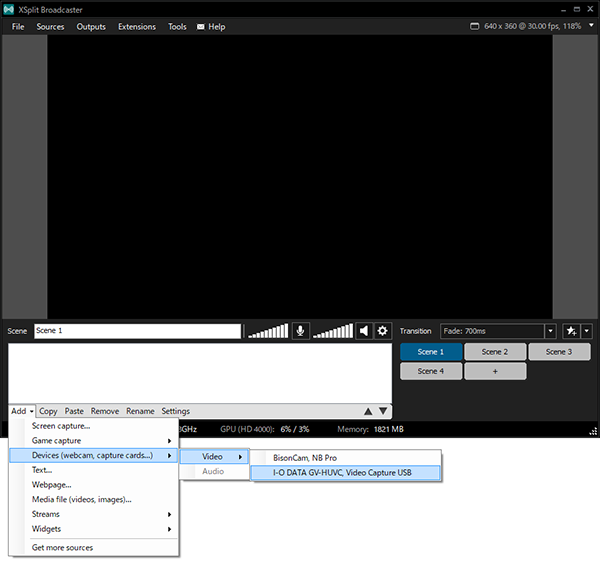Switch to Scene 3
The image size is (600, 561).
pyautogui.click(x=559, y=352)
